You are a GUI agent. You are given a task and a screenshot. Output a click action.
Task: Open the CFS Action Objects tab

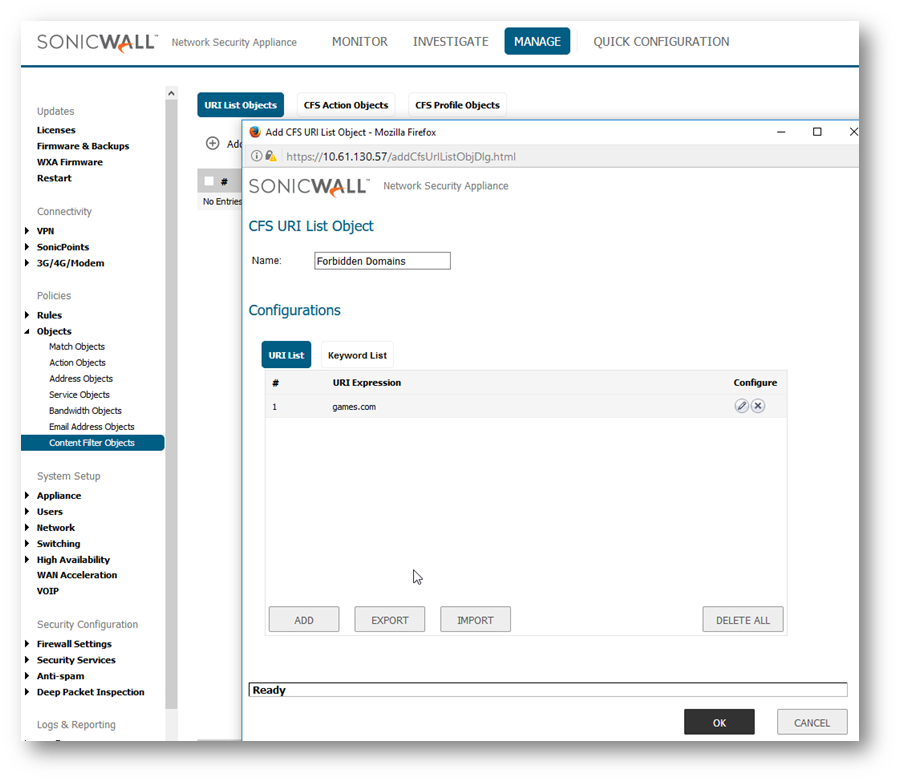346,105
